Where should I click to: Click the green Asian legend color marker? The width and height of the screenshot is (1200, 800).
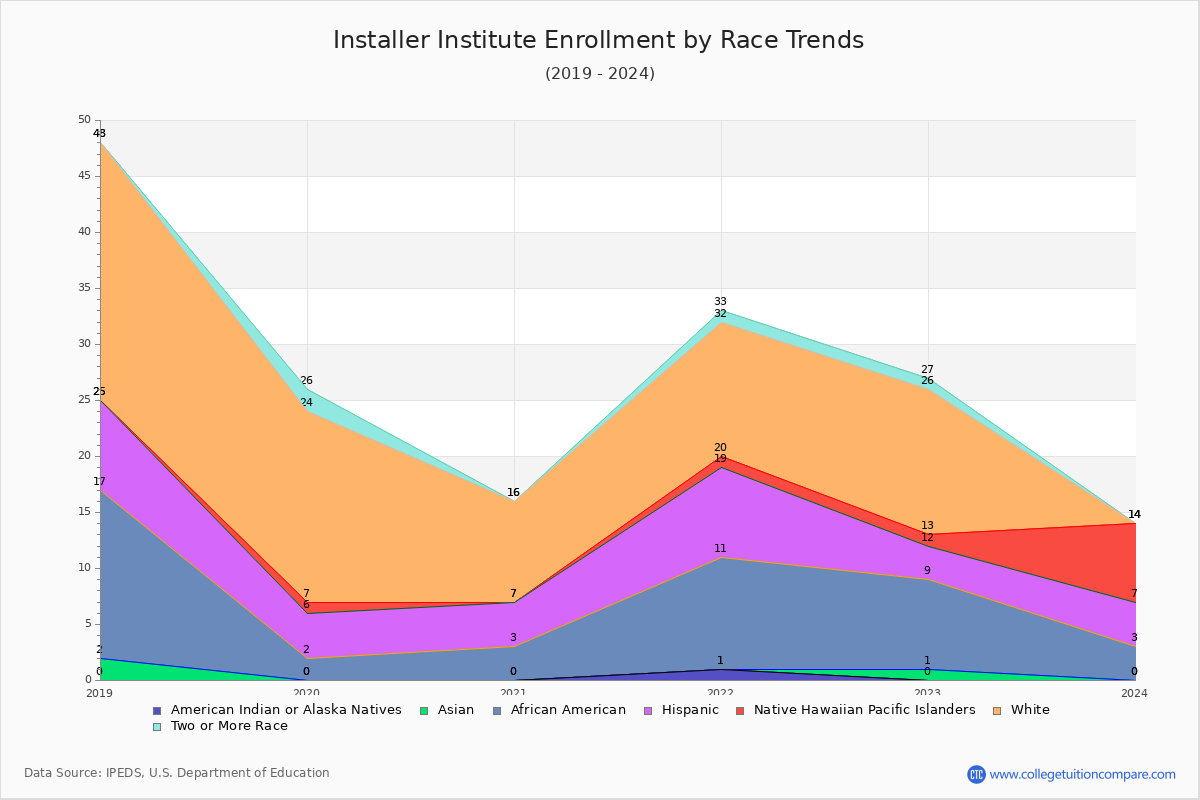[423, 710]
